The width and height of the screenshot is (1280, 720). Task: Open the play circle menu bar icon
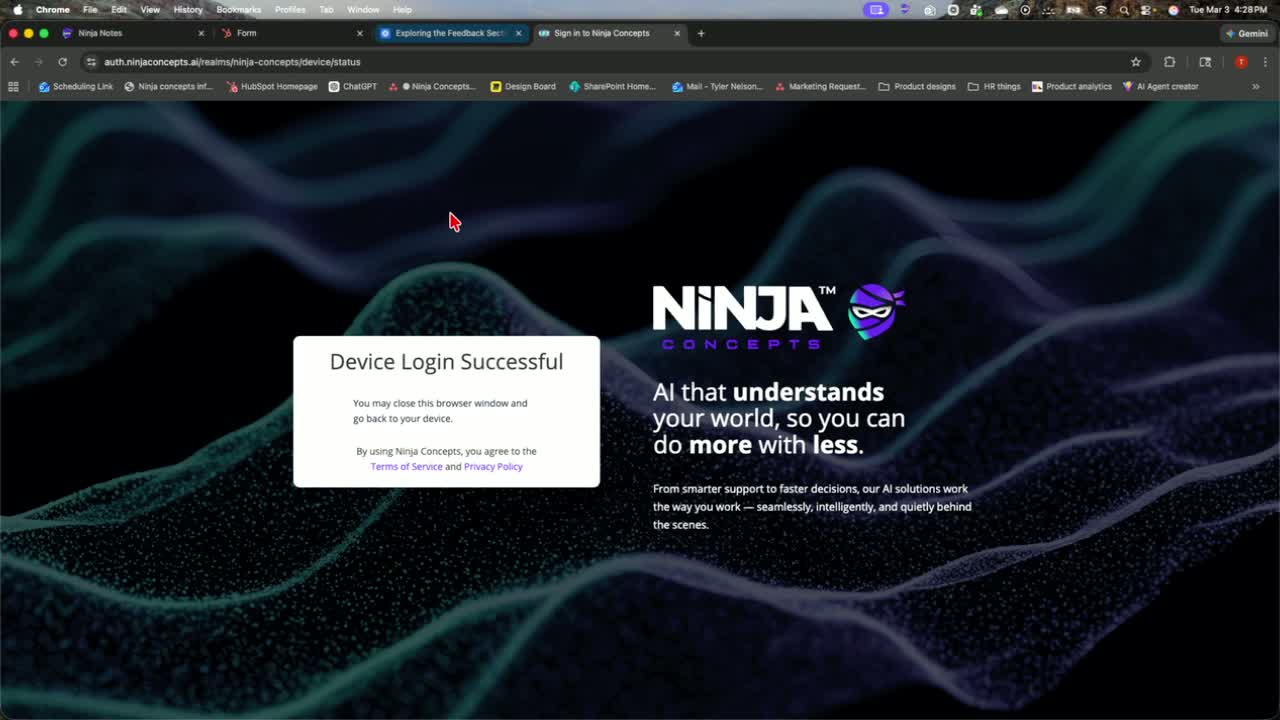point(1025,9)
